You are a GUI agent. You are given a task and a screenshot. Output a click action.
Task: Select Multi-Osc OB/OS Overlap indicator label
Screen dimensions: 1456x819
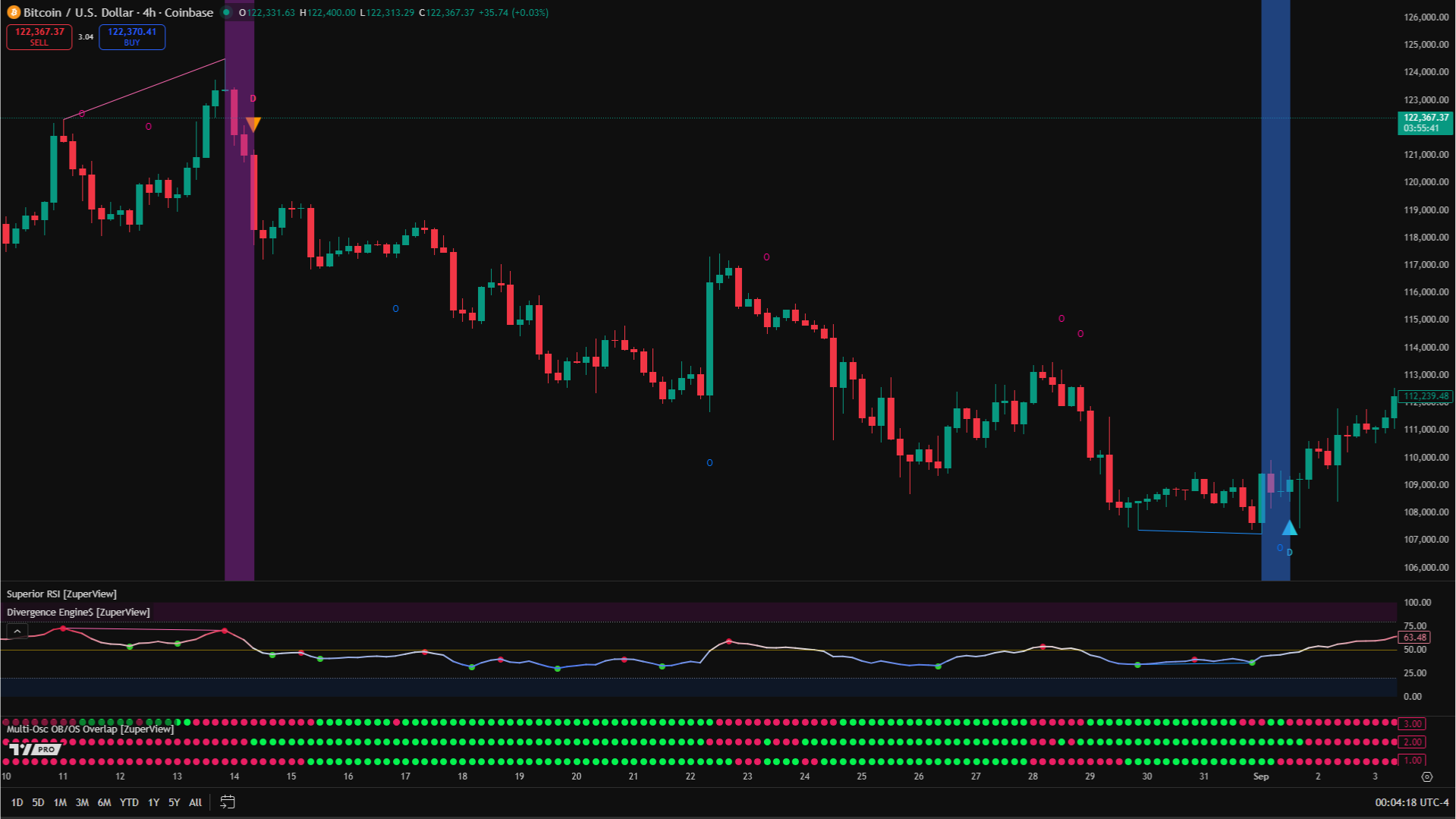[90, 729]
